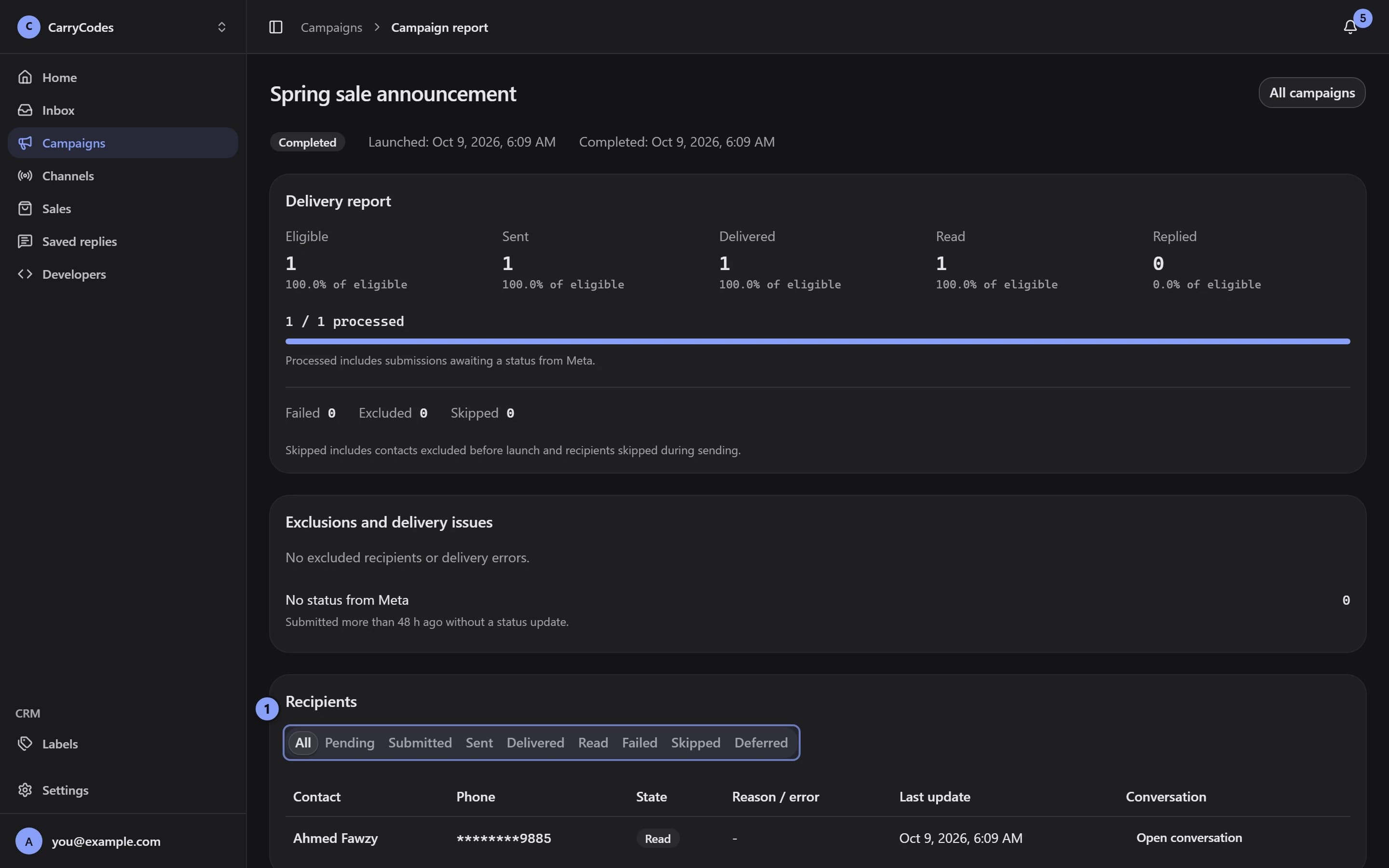Click the masked phone number ending 9885
Screen dimensions: 1389x868
(504, 838)
